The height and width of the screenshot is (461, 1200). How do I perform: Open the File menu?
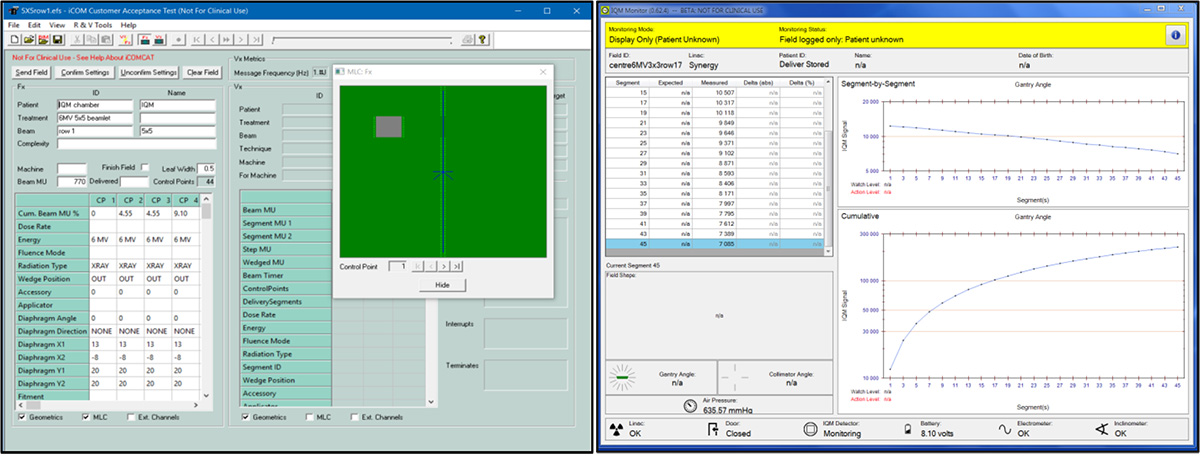14,24
